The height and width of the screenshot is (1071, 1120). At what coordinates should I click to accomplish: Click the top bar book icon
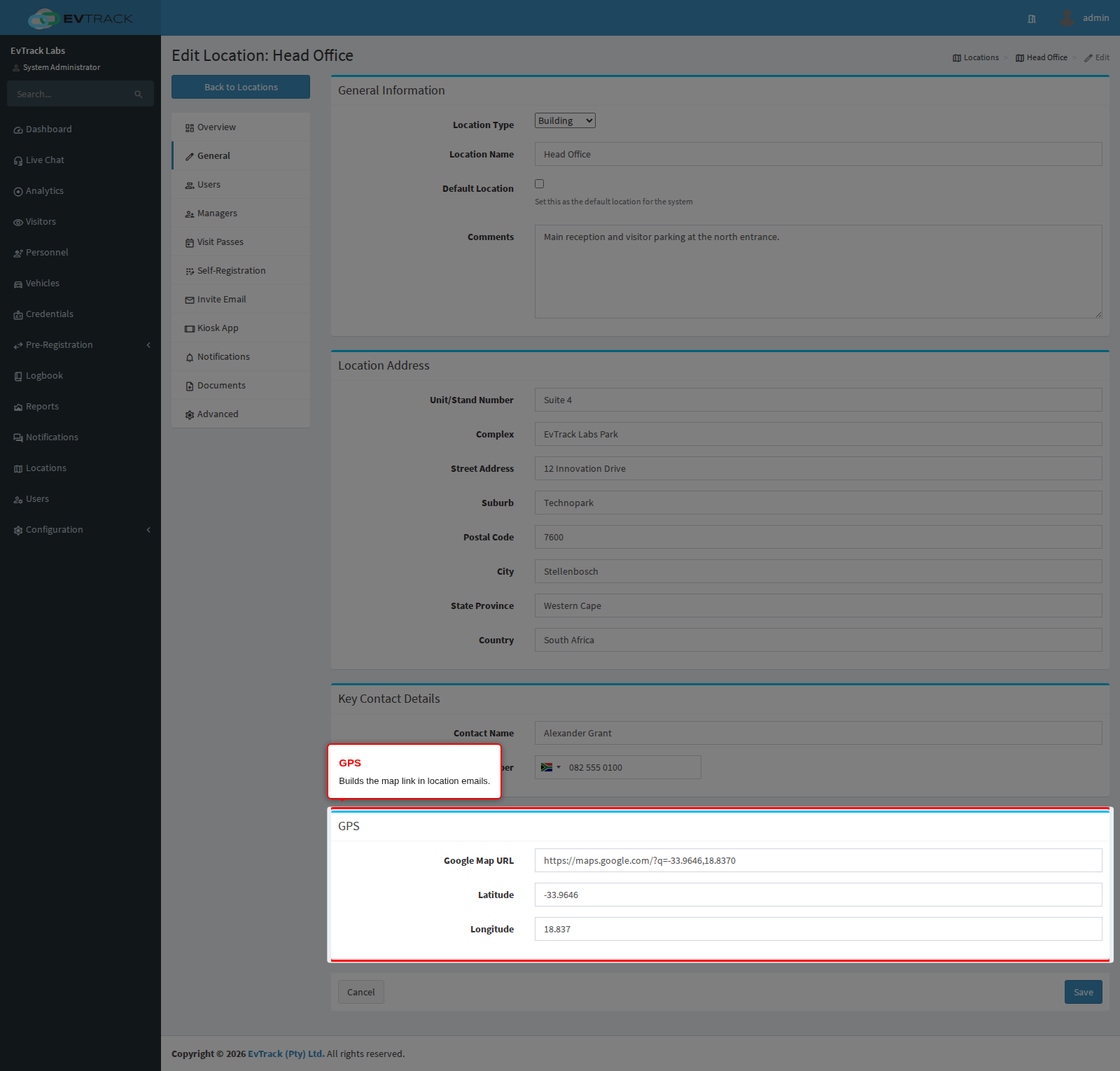point(1032,19)
